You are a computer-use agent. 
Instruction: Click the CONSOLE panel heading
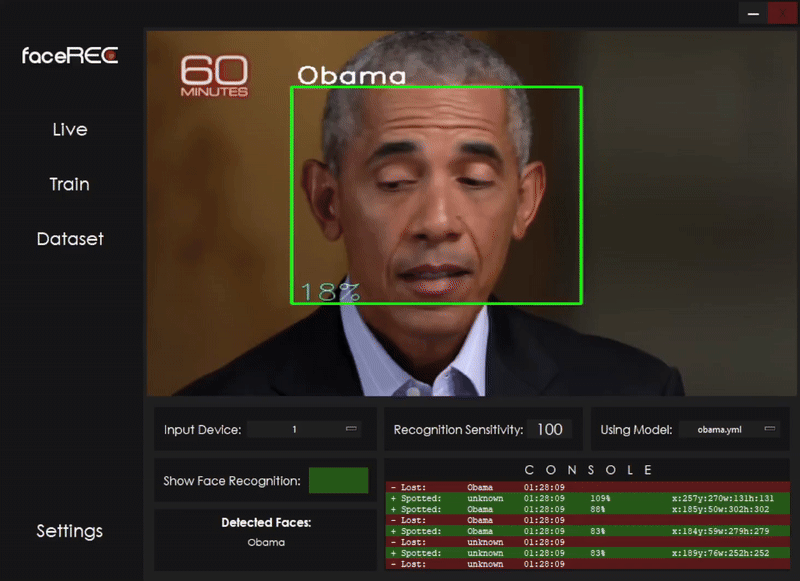(588, 469)
